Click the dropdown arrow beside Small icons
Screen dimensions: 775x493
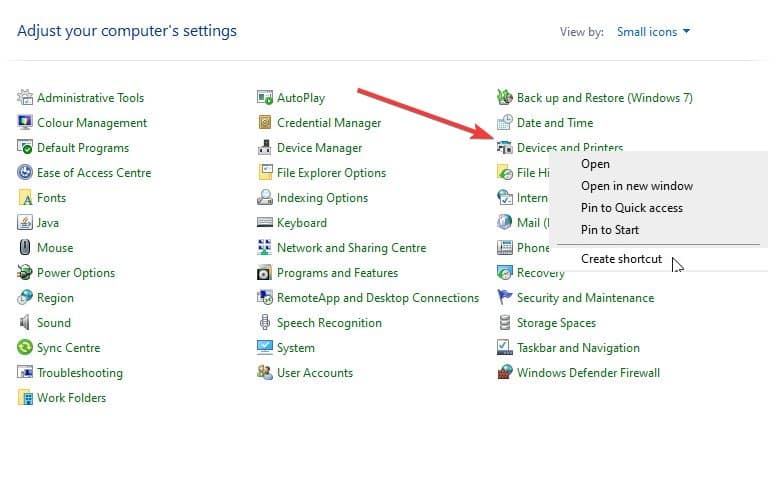click(686, 32)
